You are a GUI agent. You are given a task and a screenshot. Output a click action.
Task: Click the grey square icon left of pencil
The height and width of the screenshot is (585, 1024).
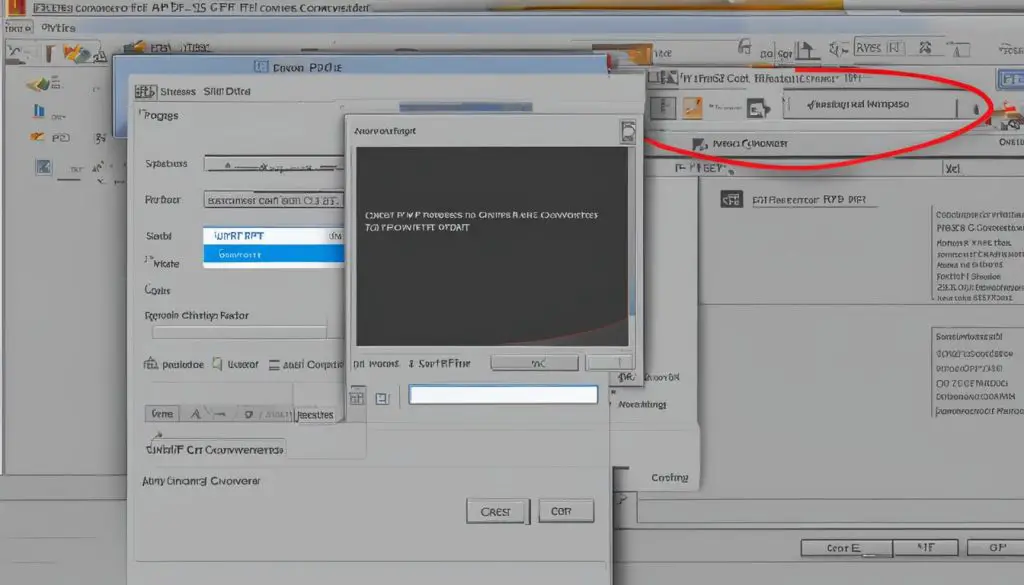pos(662,107)
